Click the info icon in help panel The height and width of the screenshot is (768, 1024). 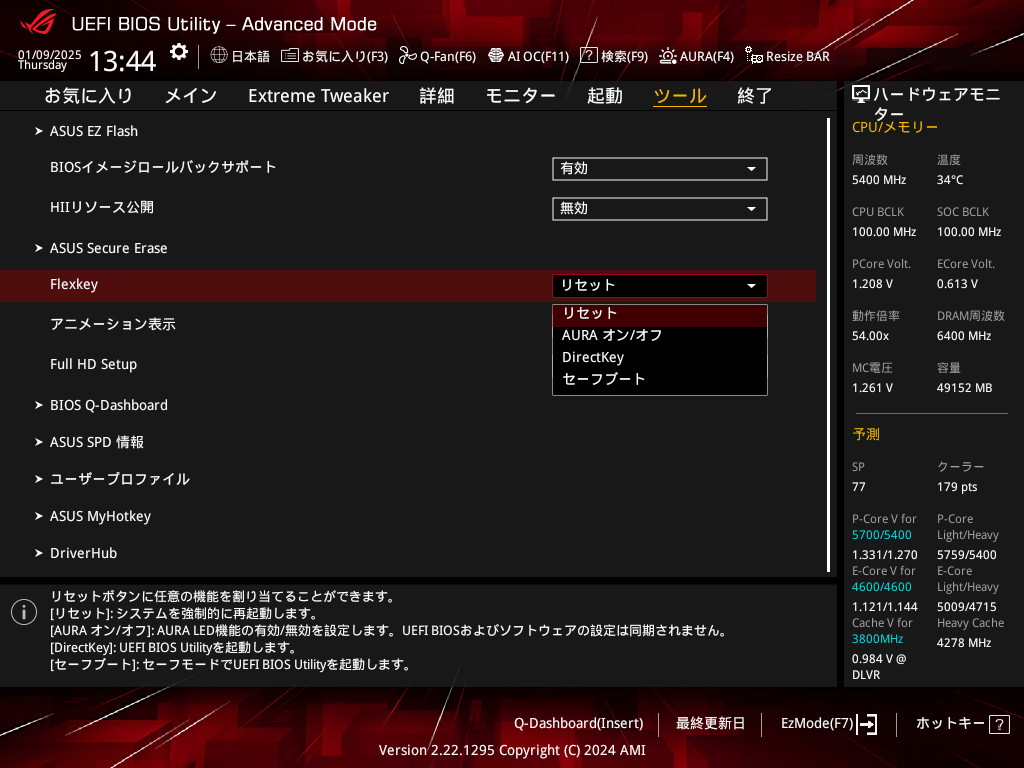click(24, 612)
